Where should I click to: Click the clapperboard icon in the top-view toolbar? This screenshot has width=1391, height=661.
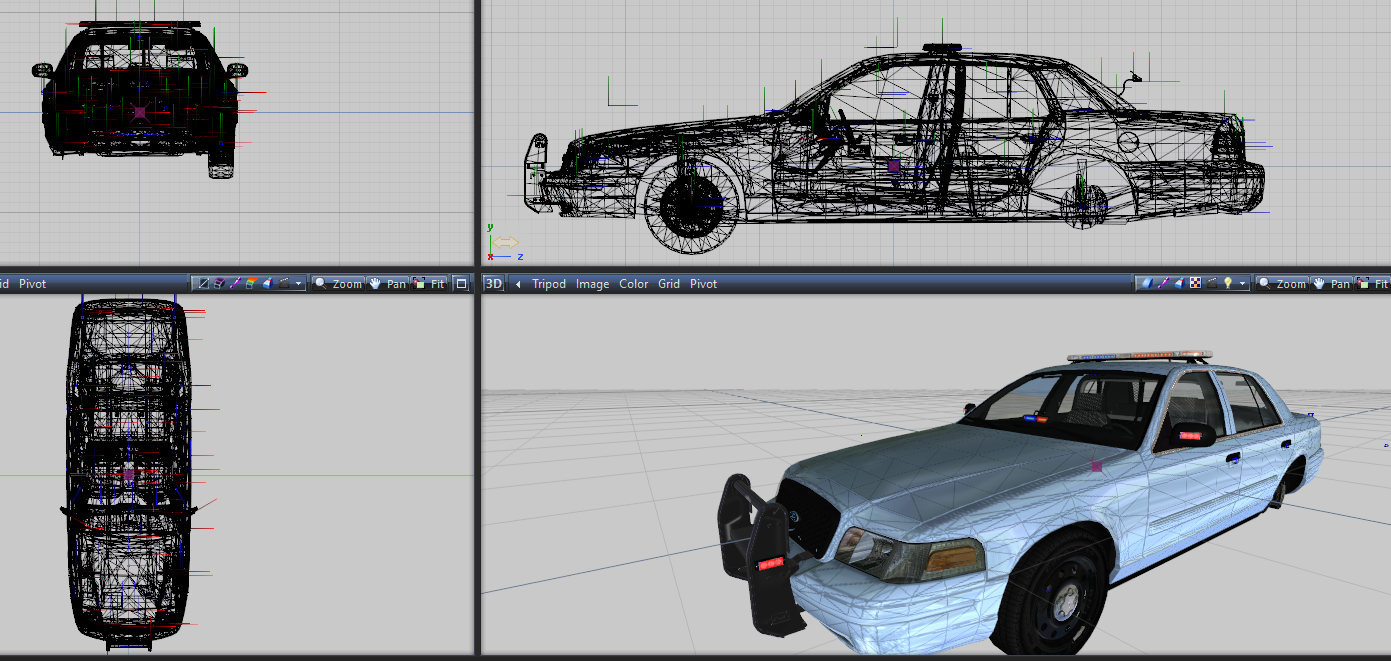point(284,284)
